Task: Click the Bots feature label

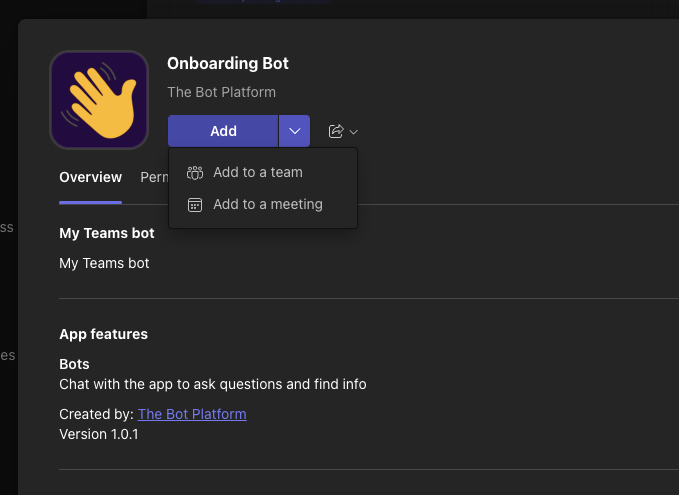Action: click(74, 364)
